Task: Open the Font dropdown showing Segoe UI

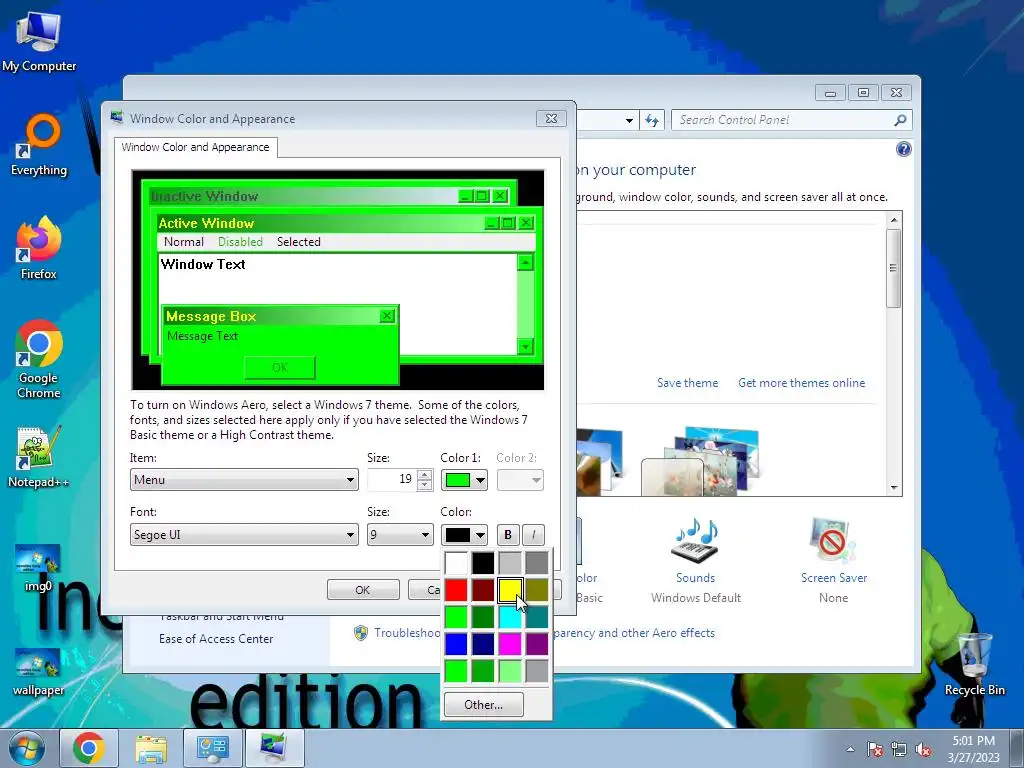Action: 244,535
